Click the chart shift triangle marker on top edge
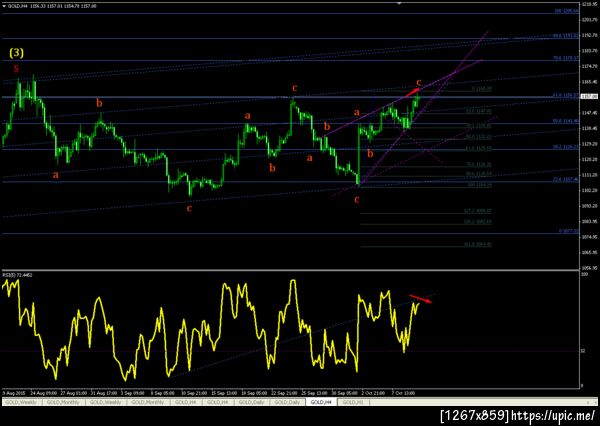This screenshot has width=600, height=426. click(399, 3)
